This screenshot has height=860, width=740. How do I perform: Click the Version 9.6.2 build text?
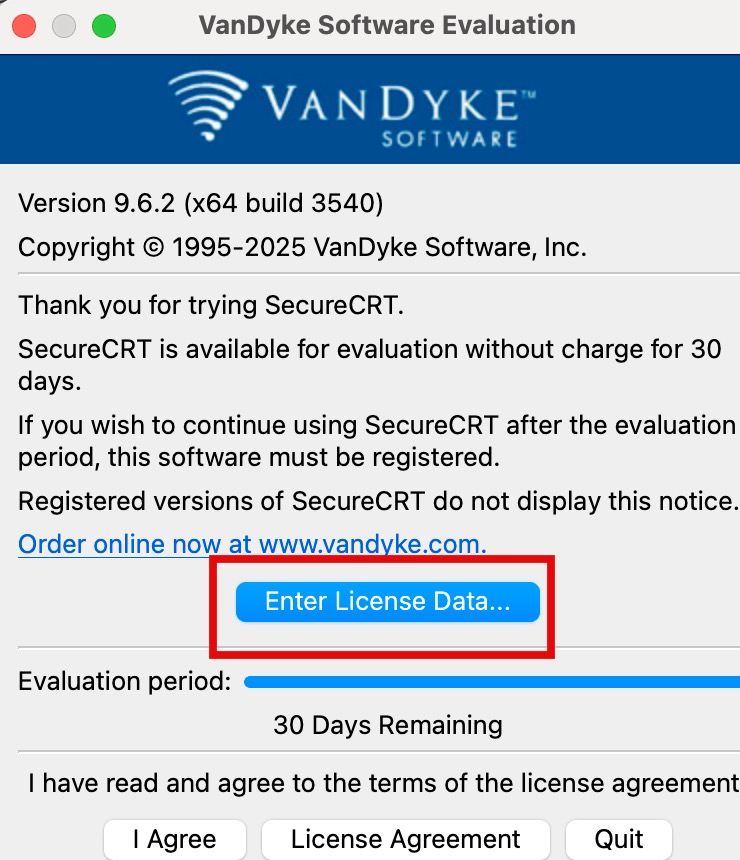[200, 204]
